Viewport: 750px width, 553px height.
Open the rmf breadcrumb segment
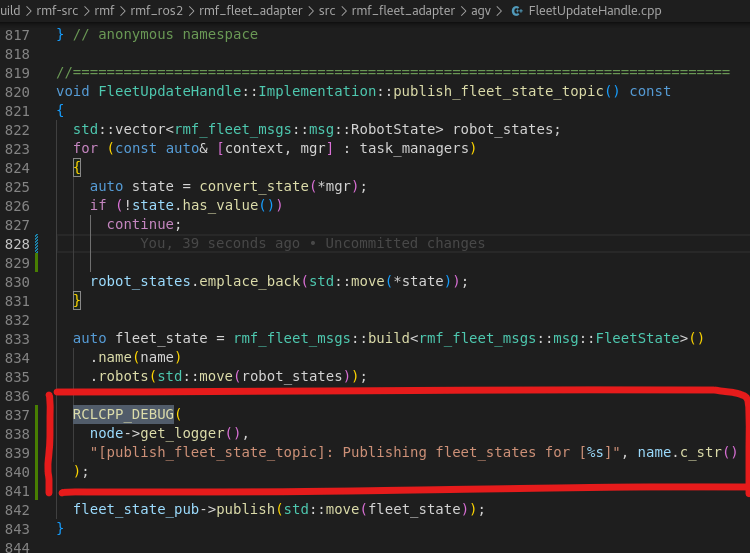tap(104, 11)
